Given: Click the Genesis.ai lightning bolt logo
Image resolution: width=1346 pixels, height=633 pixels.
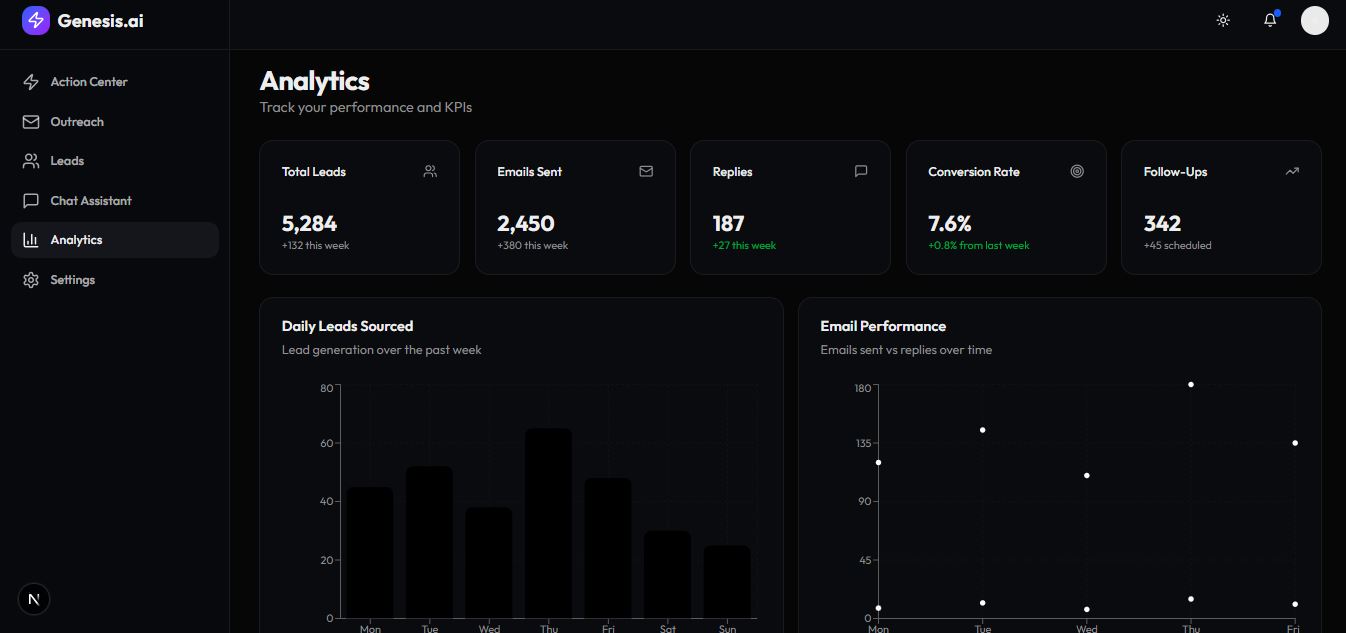Looking at the screenshot, I should point(36,21).
